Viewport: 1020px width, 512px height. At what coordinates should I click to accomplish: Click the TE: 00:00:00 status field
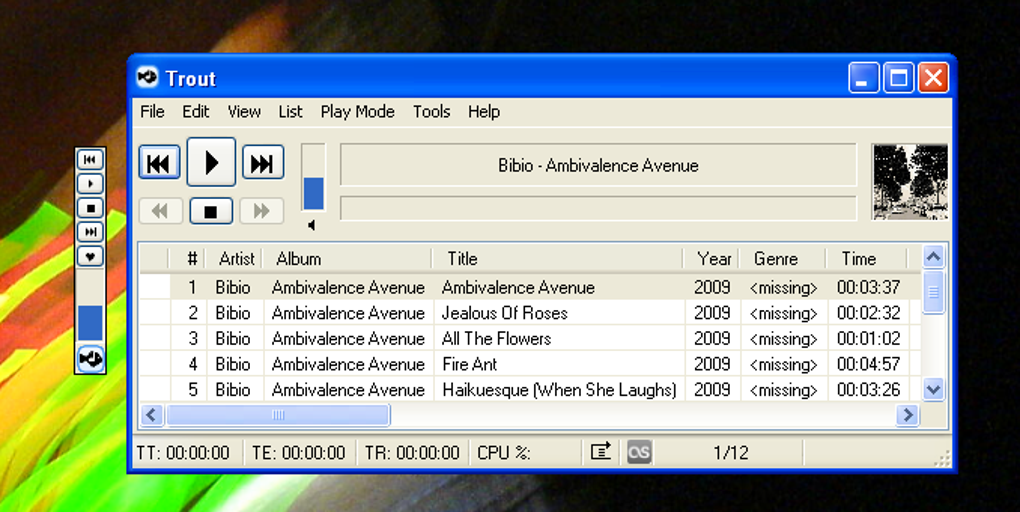[299, 452]
